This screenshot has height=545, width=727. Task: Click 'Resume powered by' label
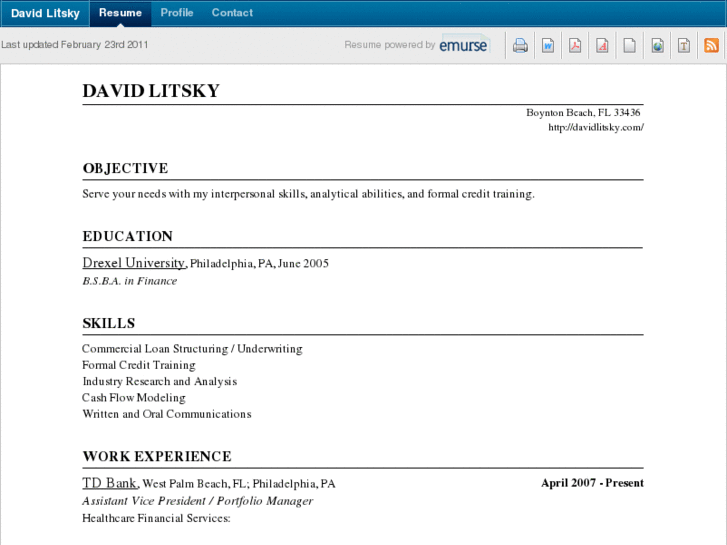[389, 45]
